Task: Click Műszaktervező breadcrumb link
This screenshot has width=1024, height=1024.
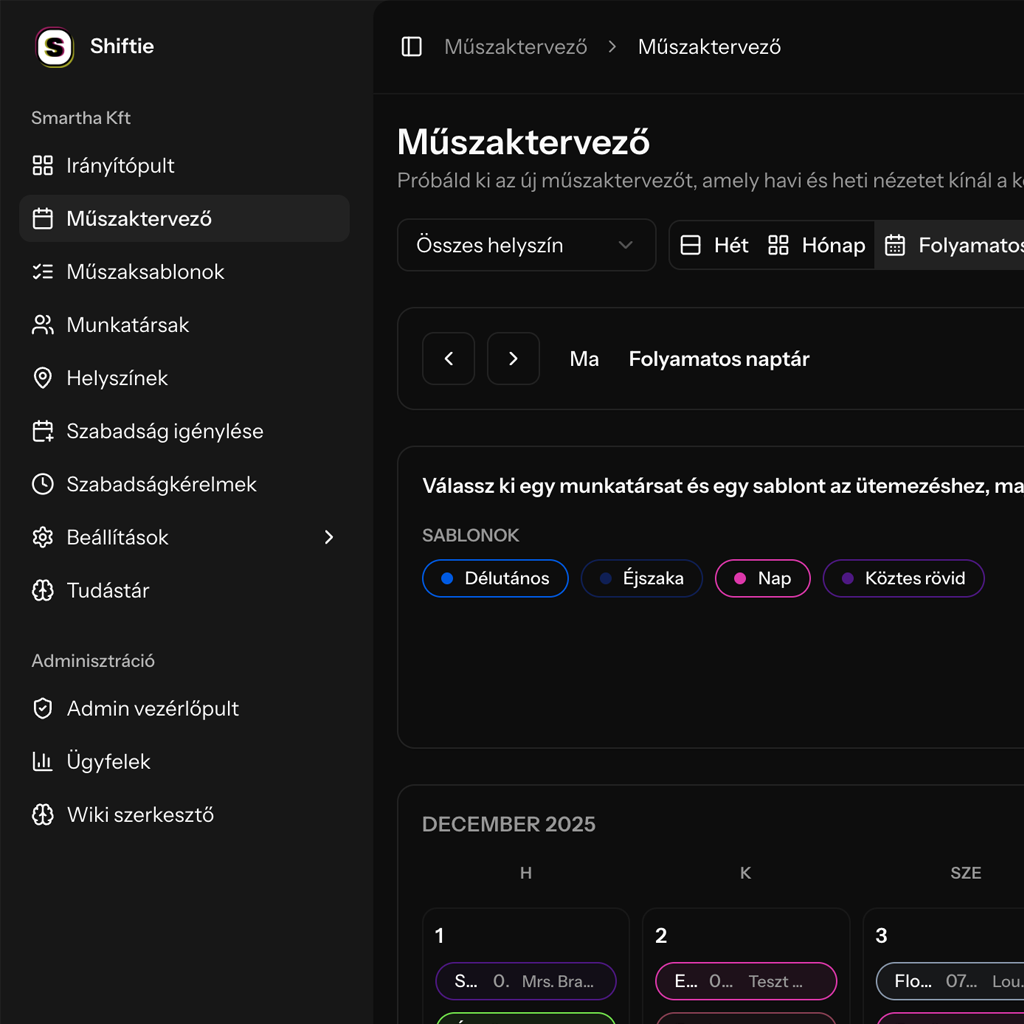Action: [x=515, y=47]
